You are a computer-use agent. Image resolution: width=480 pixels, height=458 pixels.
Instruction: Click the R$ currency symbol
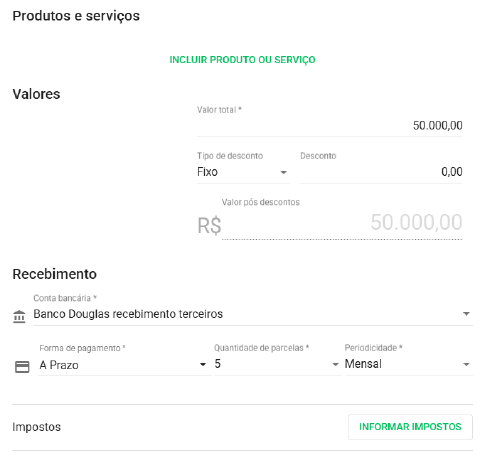(209, 226)
